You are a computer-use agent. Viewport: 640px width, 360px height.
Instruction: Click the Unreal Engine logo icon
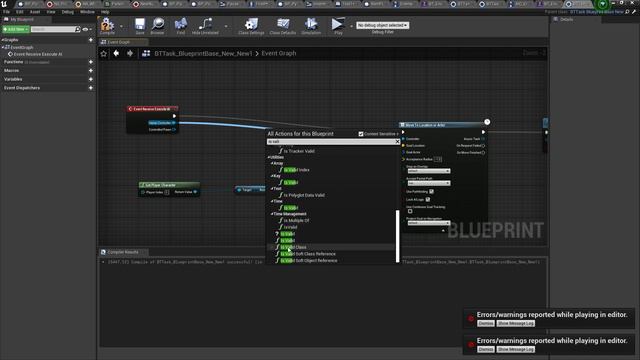click(4, 4)
